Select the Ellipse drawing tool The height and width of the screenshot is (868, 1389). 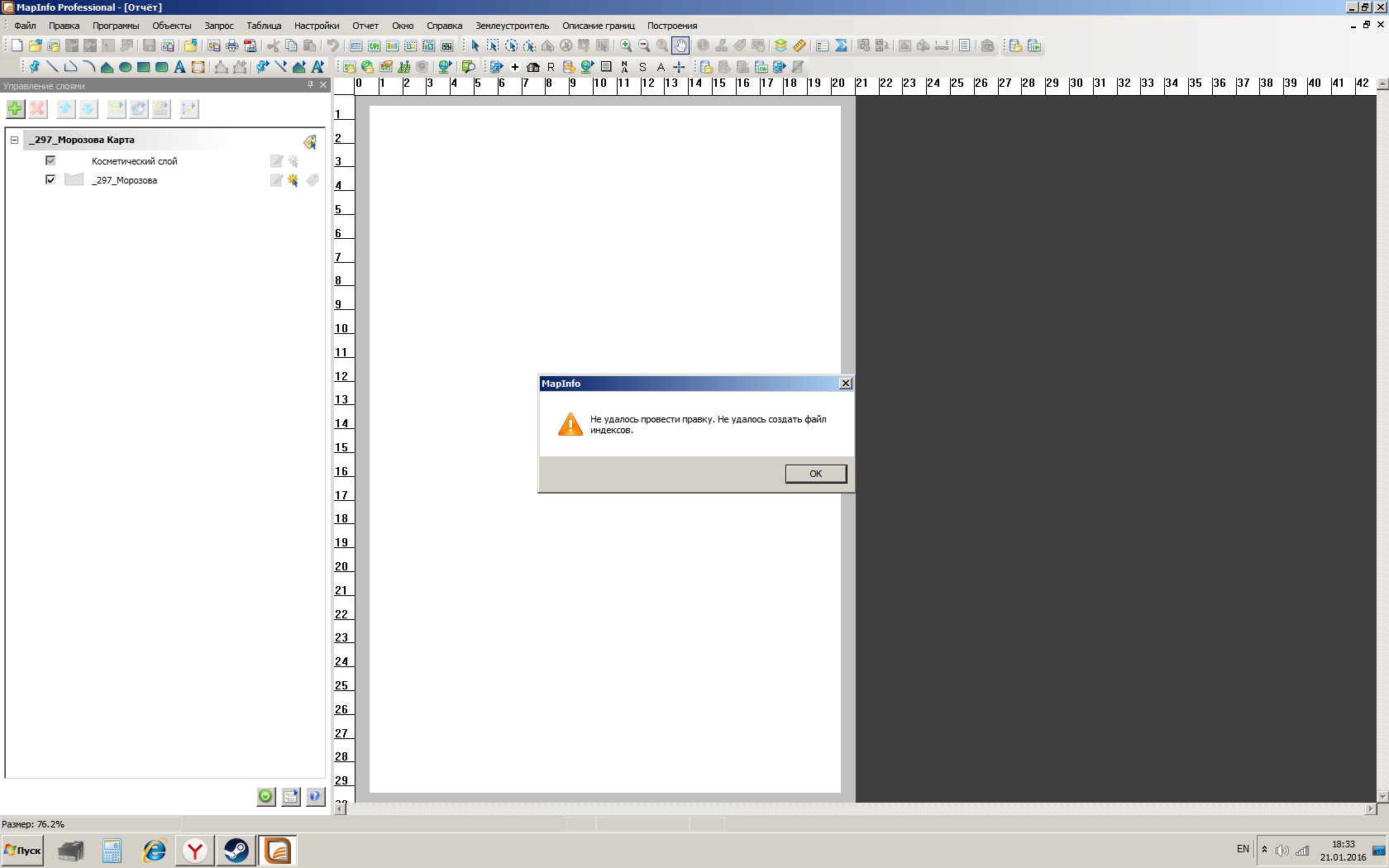pos(125,67)
